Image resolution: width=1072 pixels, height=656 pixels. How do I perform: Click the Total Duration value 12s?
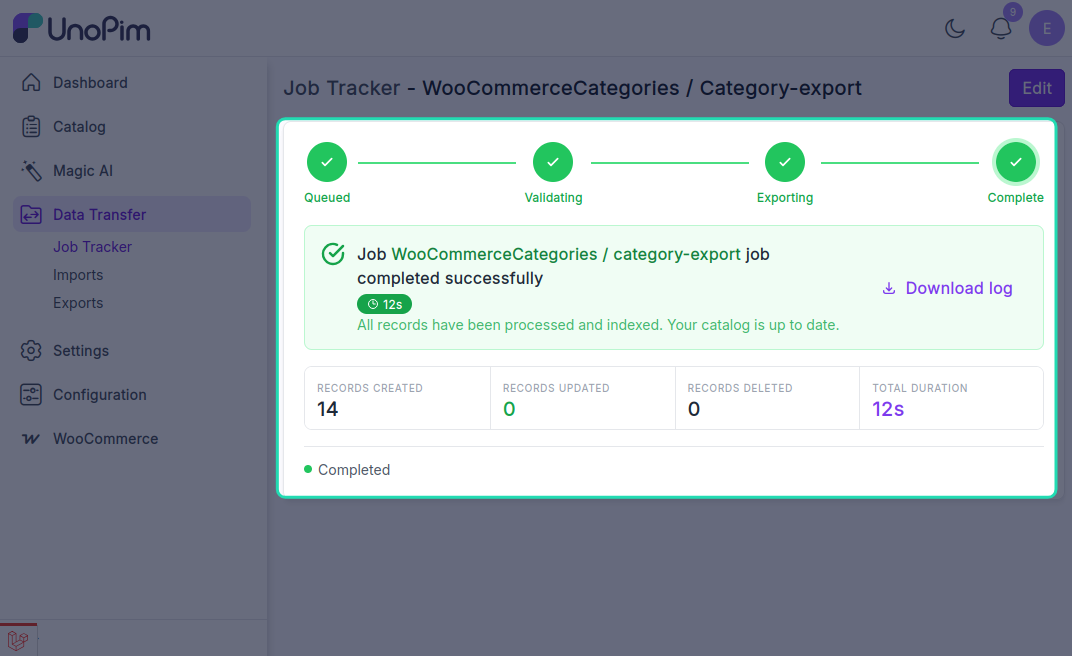[888, 409]
